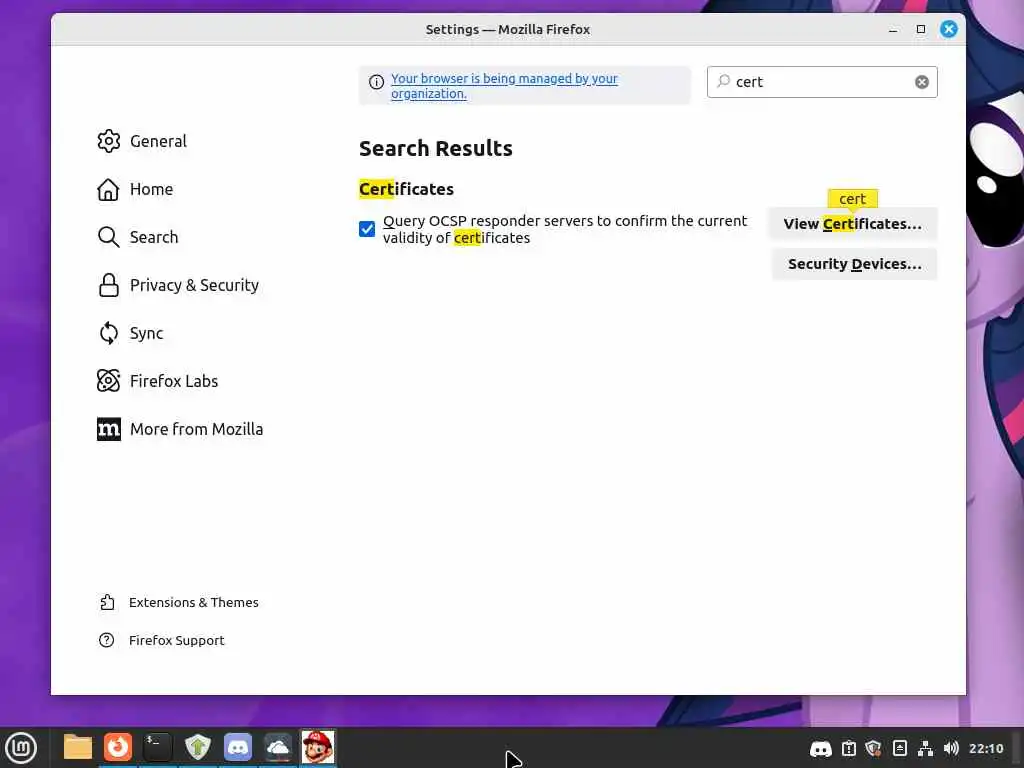Click the View Certificates button
This screenshot has width=1024, height=768.
pyautogui.click(x=853, y=224)
